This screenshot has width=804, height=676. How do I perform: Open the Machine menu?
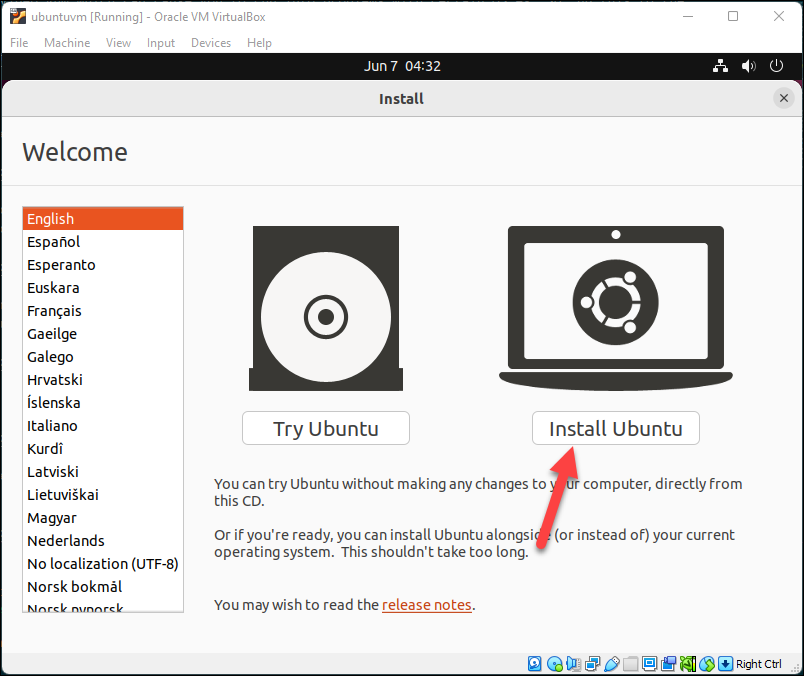point(67,43)
